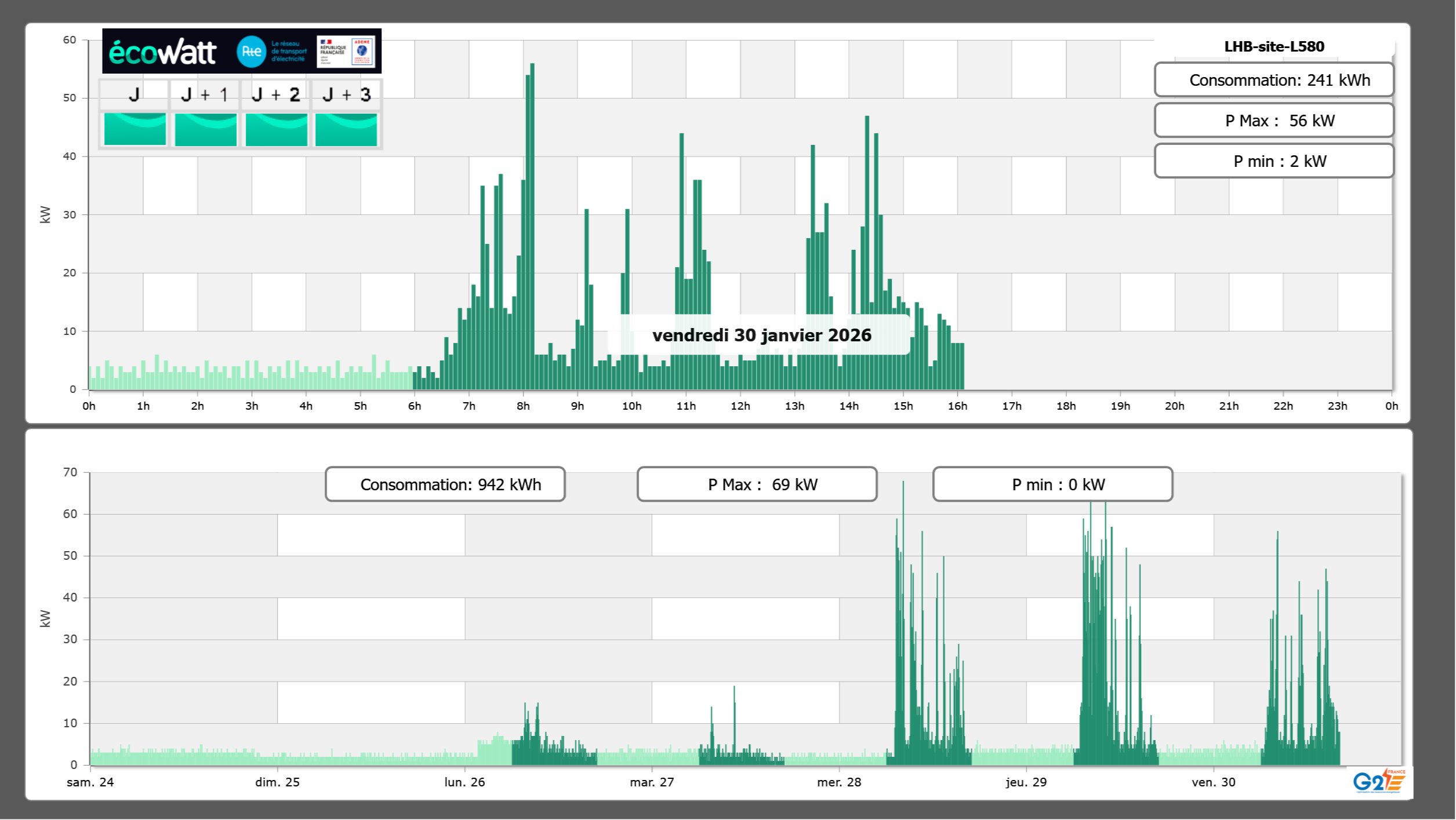Click the G2E France logo
Screen dimensions: 1456x820
(1378, 781)
